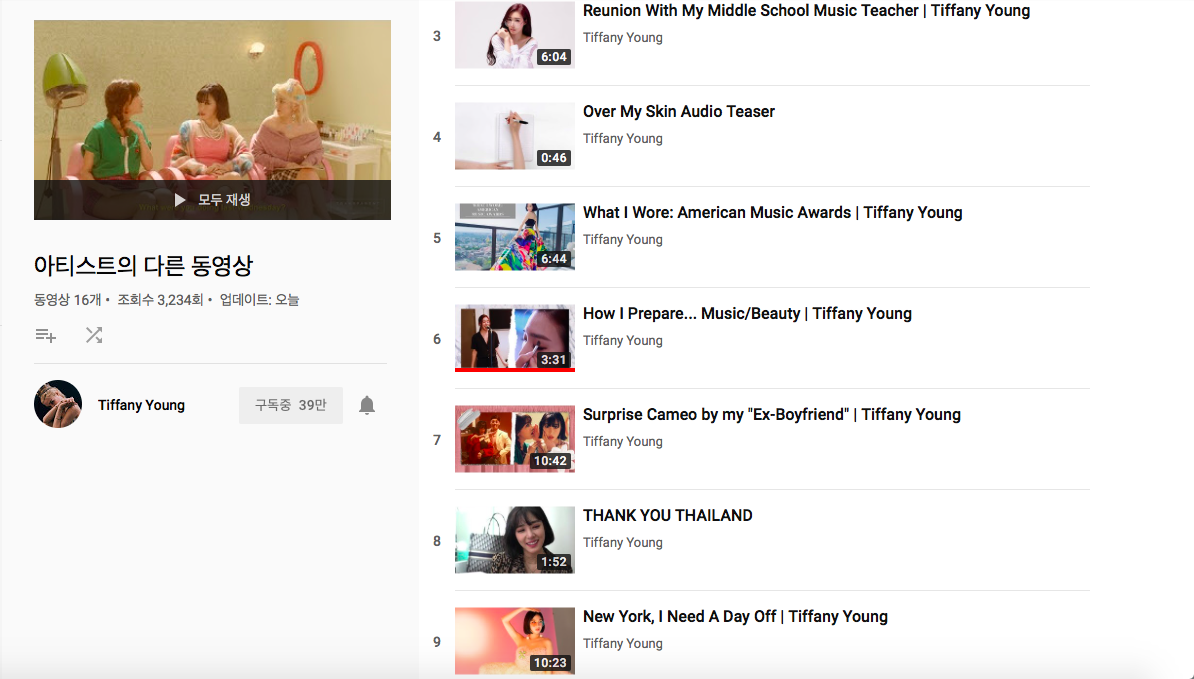Click channel name under What I Wore video
Screen dimensions: 1194x679
coord(623,240)
